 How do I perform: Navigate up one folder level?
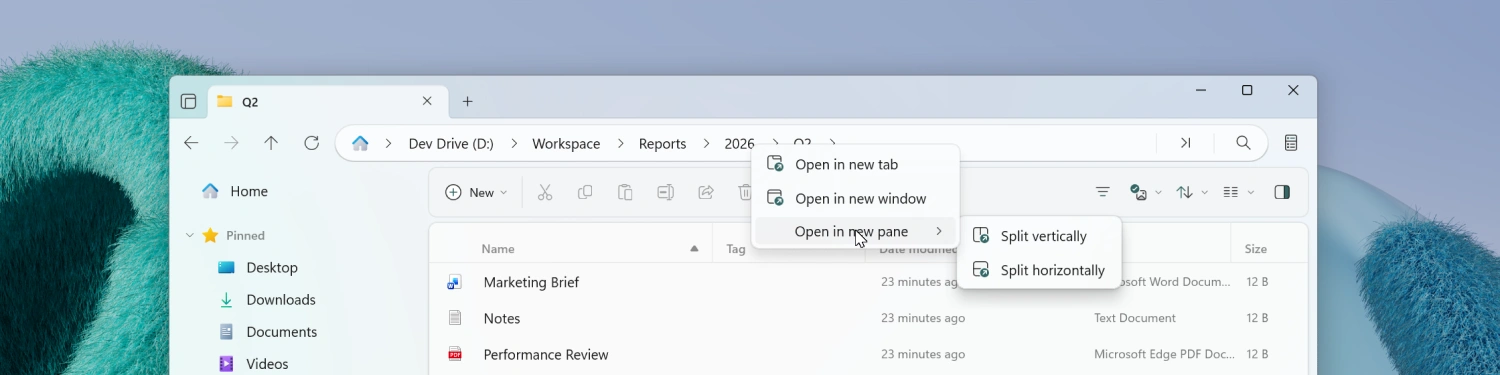click(x=271, y=143)
